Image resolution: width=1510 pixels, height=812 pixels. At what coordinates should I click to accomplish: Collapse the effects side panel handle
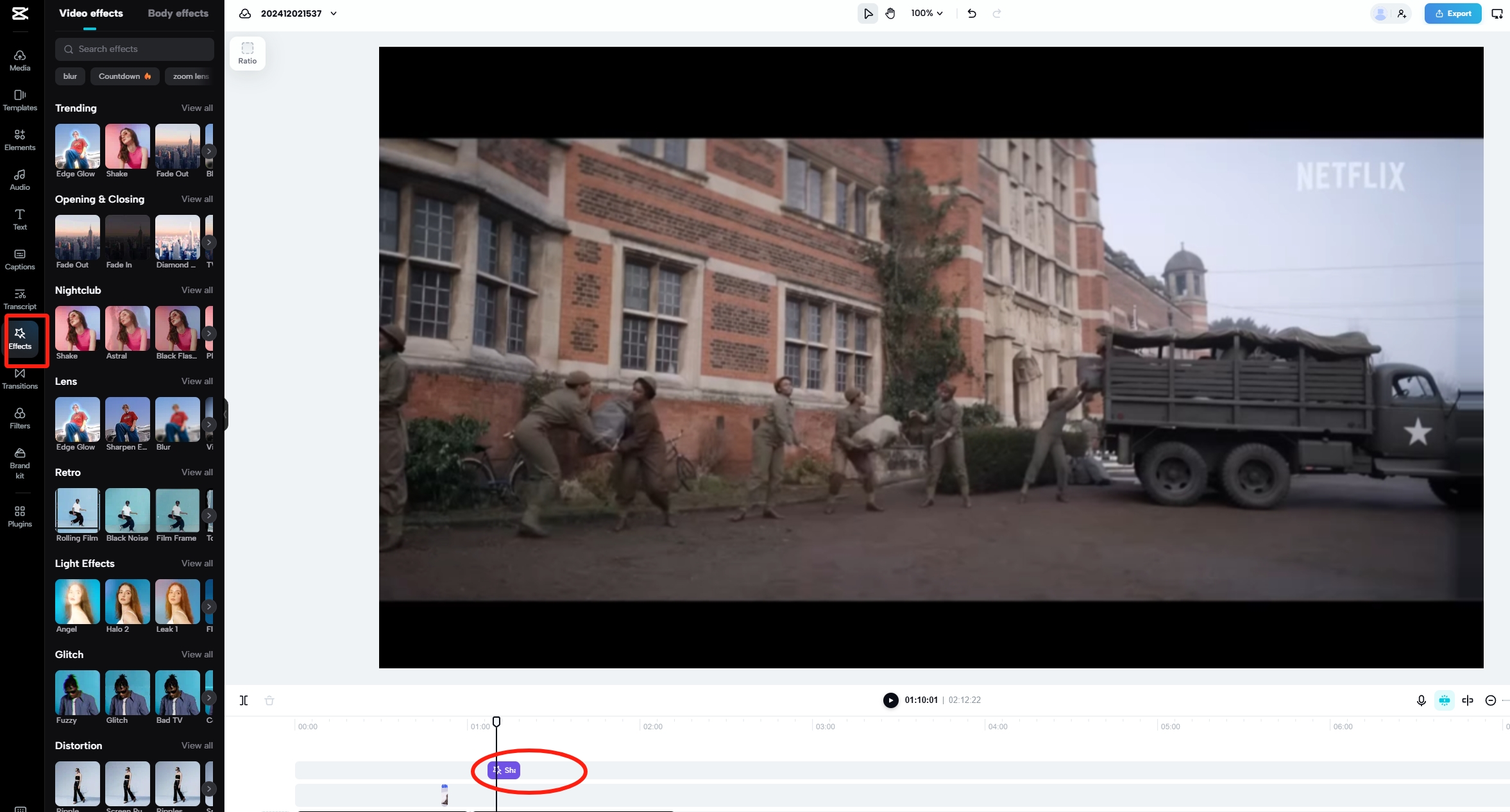tap(226, 414)
